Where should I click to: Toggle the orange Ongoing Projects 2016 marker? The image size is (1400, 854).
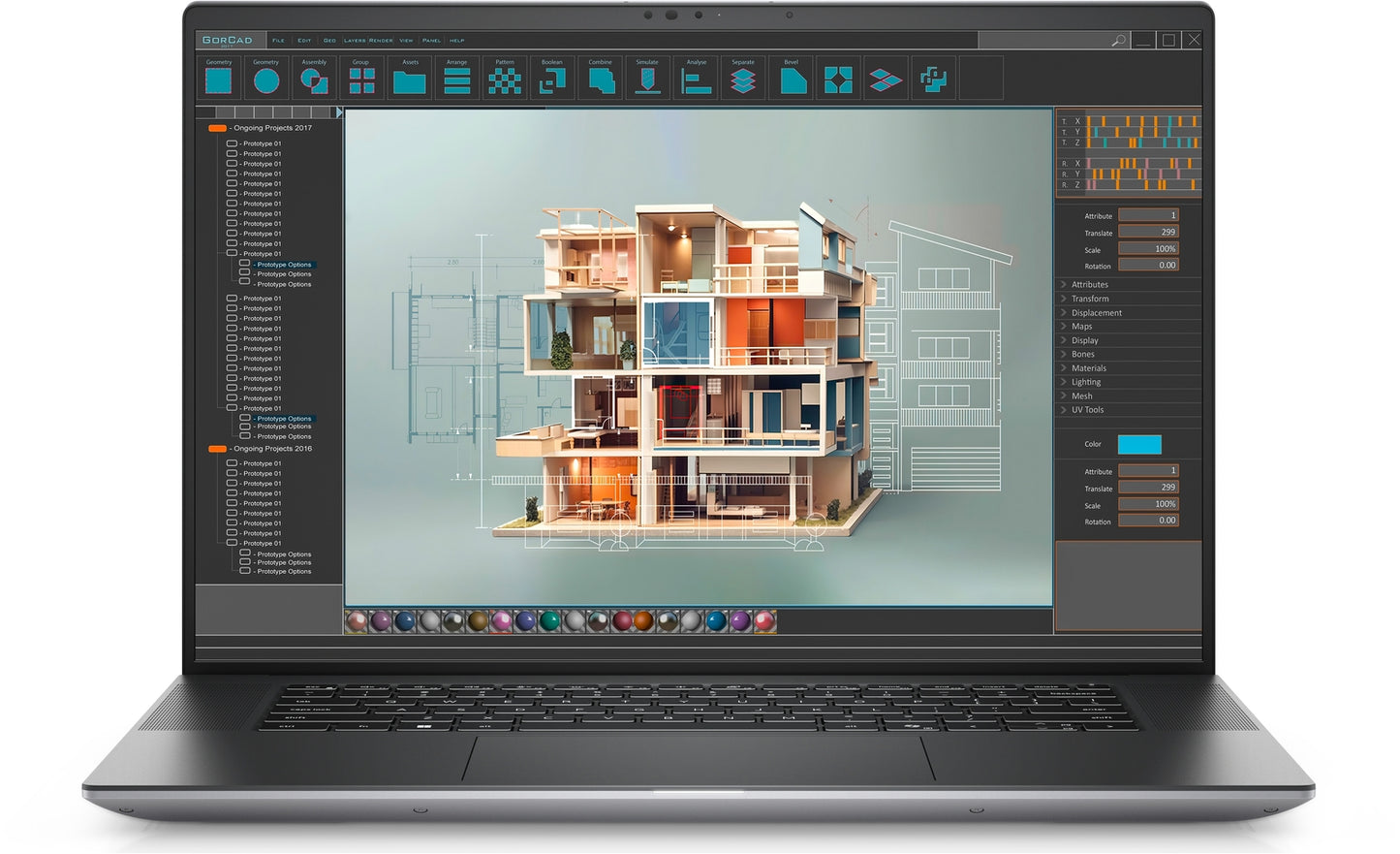[x=217, y=449]
